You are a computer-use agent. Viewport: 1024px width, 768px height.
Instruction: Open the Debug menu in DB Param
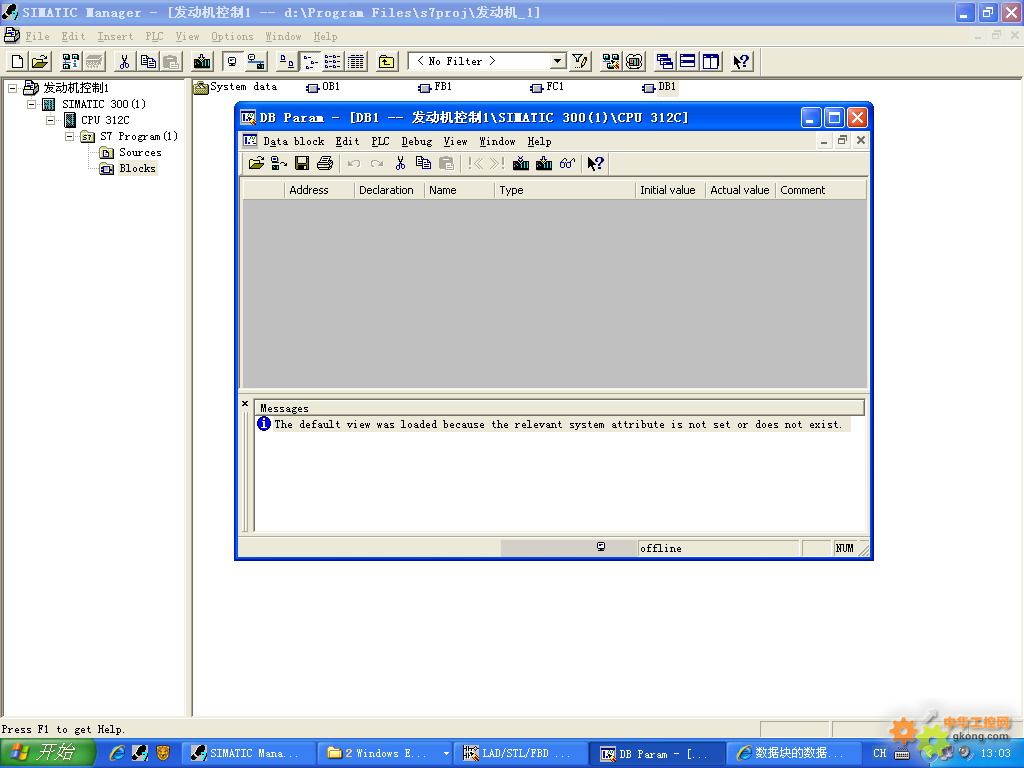click(417, 142)
